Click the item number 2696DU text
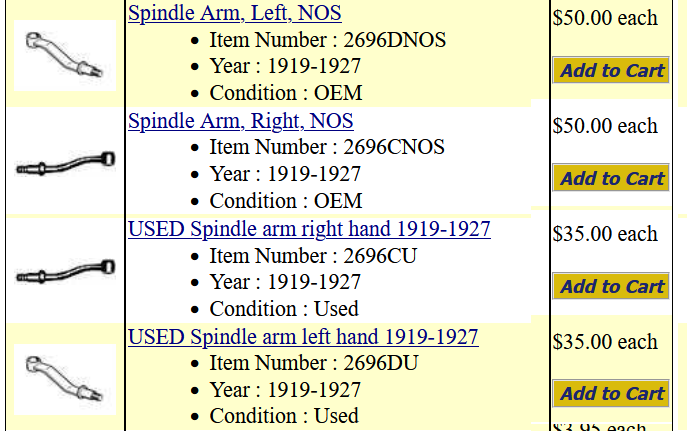Viewport: 687px width, 431px height. tap(313, 363)
